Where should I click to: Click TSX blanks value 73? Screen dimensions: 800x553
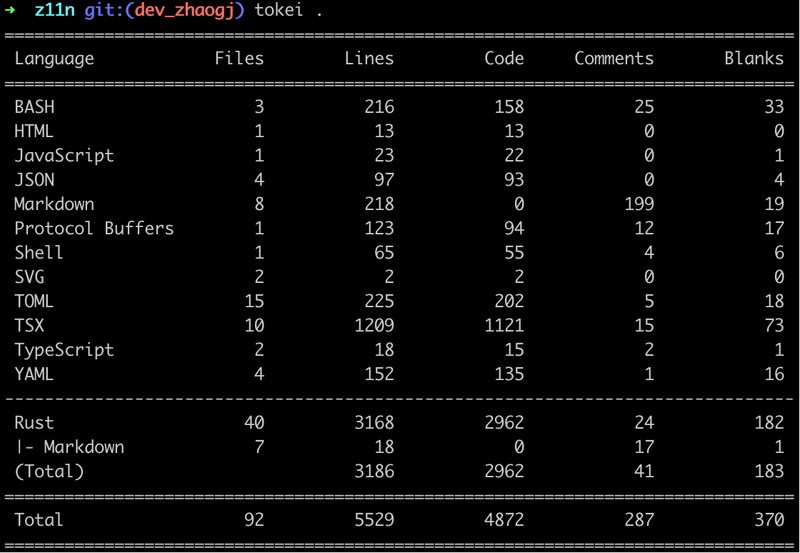click(x=774, y=325)
